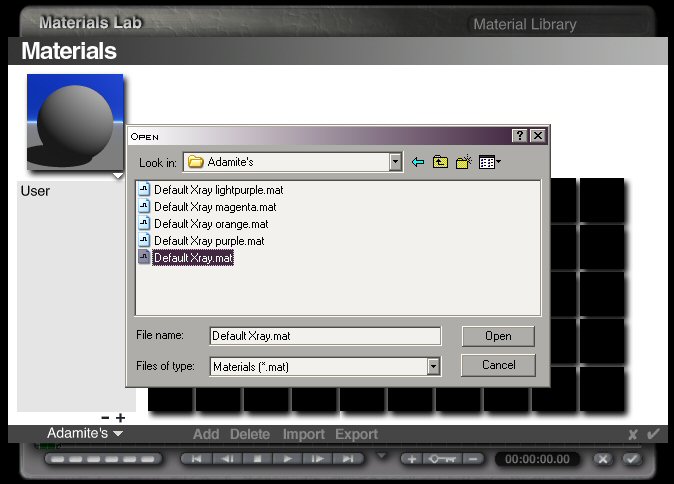
Task: Create a new folder in Open dialog
Action: point(464,162)
